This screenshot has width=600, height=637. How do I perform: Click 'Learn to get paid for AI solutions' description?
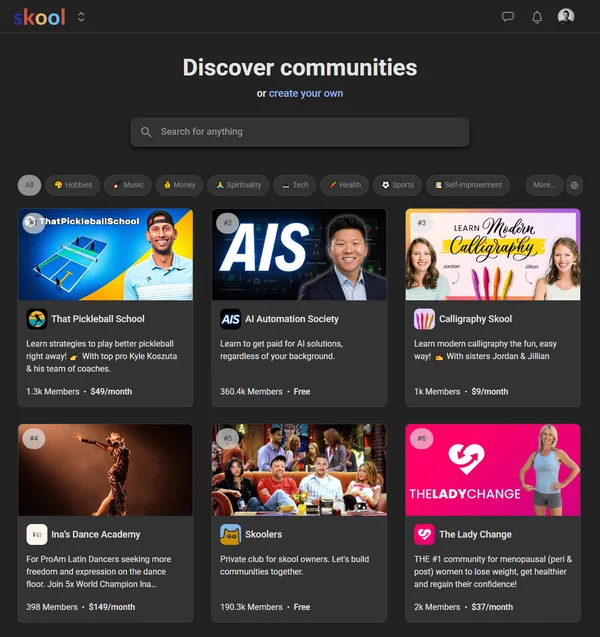[x=281, y=350]
